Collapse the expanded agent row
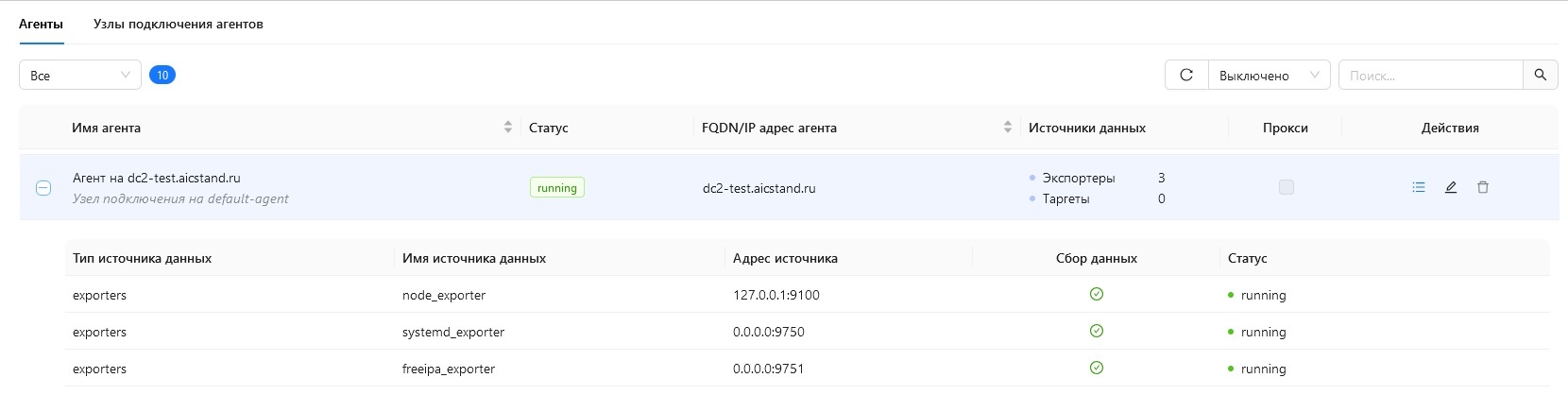Image resolution: width=1568 pixels, height=395 pixels. (43, 188)
